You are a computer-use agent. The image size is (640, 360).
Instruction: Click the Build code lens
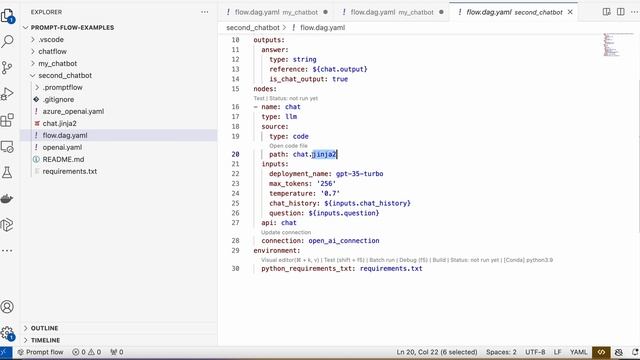pos(439,260)
